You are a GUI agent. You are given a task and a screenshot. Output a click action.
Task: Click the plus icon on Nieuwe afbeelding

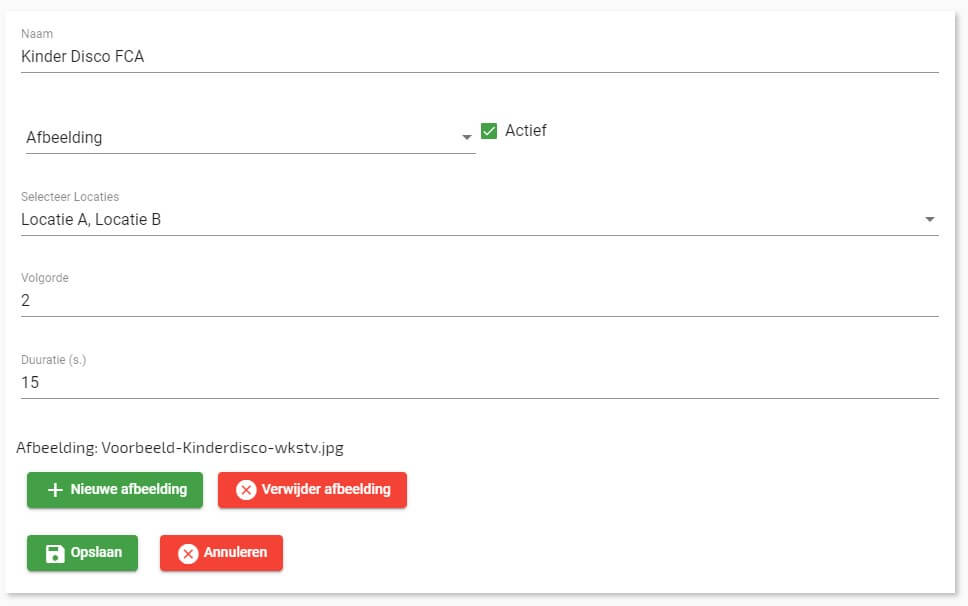[56, 490]
